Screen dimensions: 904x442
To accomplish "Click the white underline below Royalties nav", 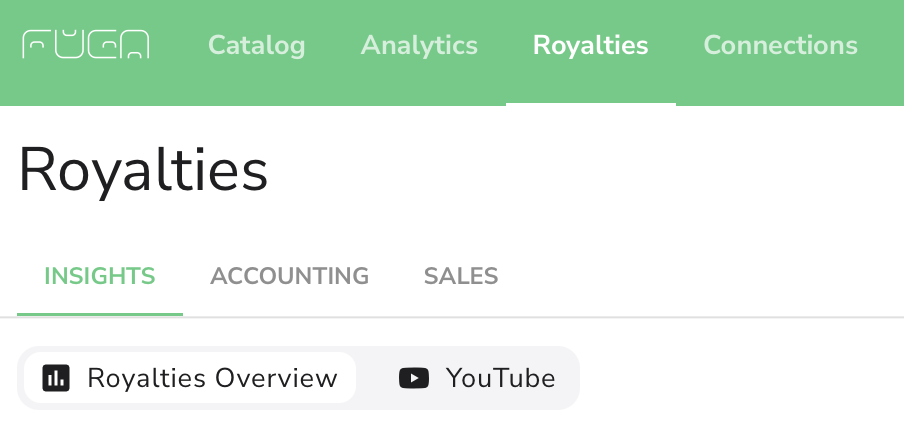I will 590,104.
